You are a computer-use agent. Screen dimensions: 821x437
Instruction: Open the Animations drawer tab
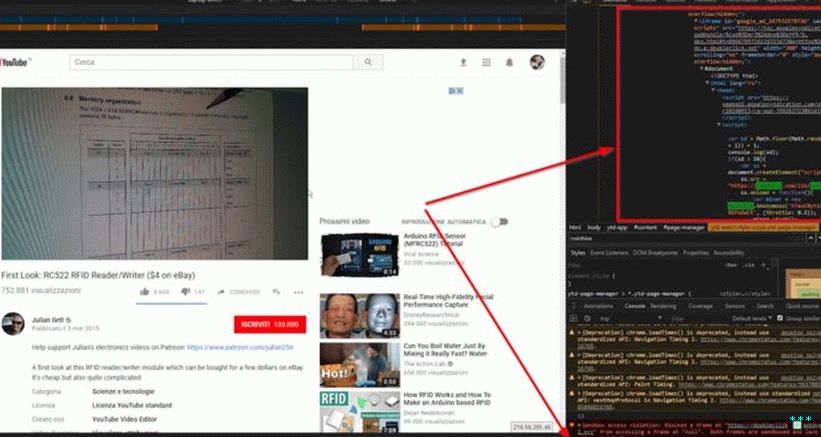(x=598, y=306)
